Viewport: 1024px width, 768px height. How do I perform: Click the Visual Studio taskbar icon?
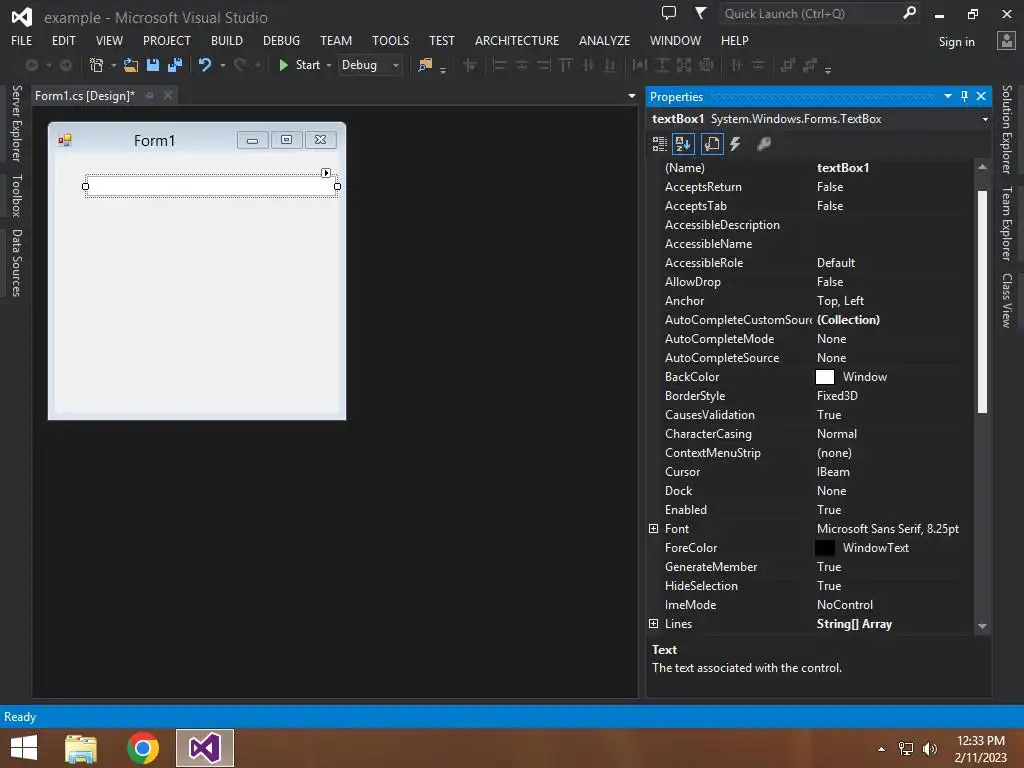(205, 748)
